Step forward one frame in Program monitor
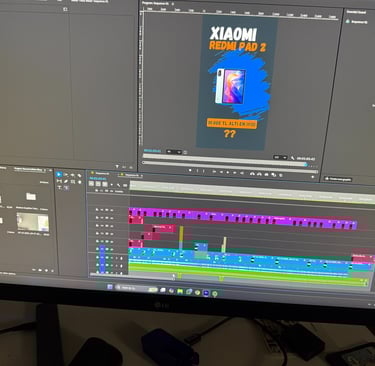 click(234, 173)
